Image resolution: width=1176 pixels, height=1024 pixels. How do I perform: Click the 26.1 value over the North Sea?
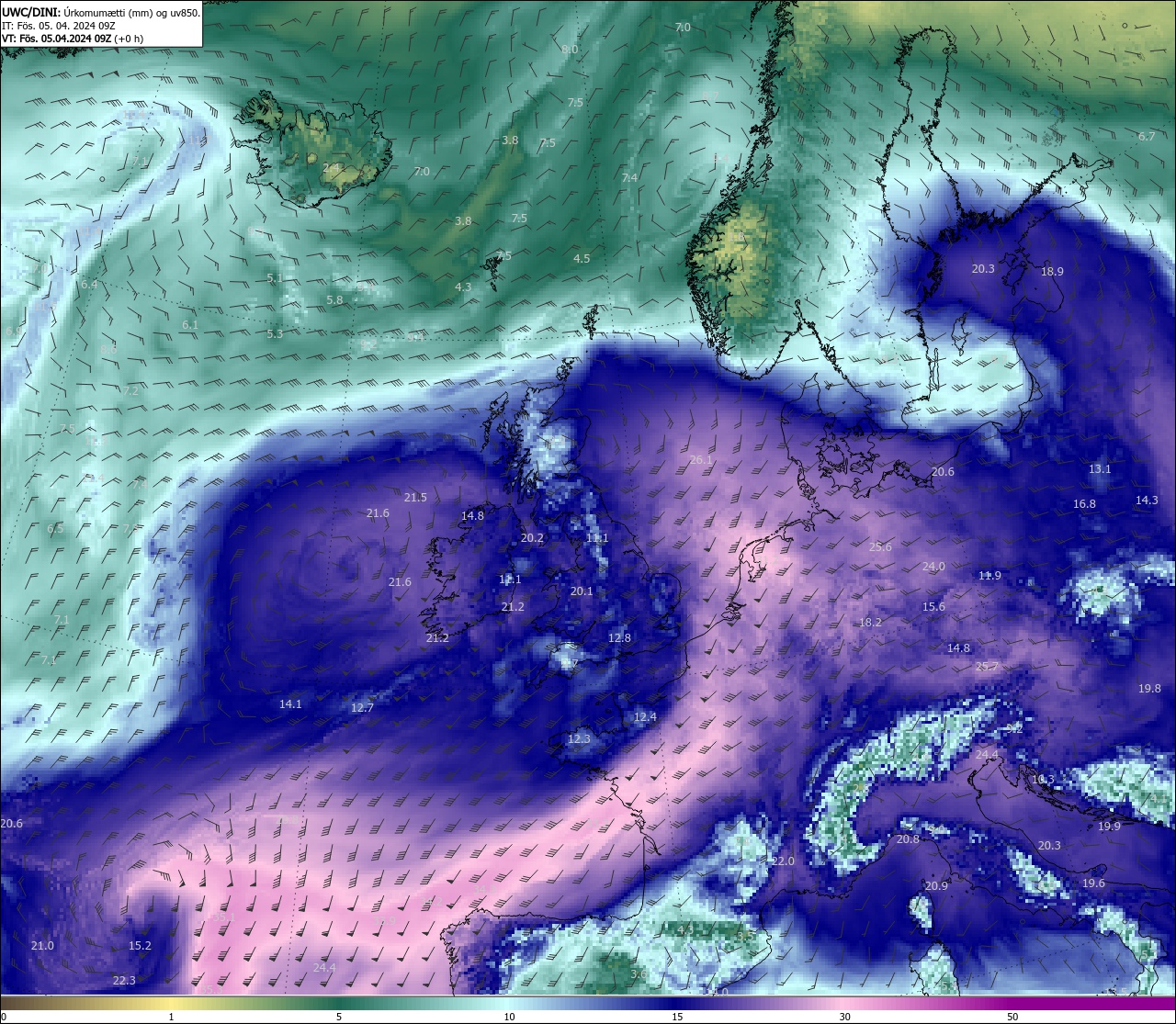(x=701, y=459)
